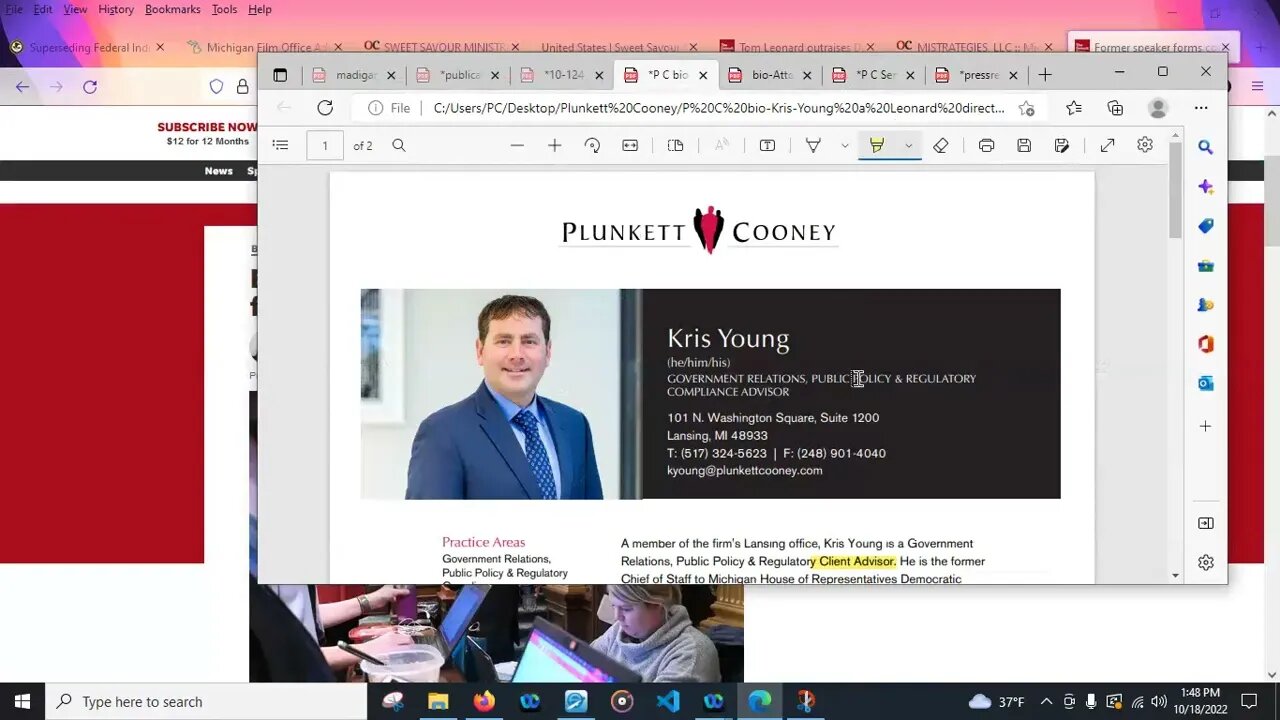Click the Plunkett Cooney logo in the PDF
This screenshot has width=1280, height=720.
[699, 231]
